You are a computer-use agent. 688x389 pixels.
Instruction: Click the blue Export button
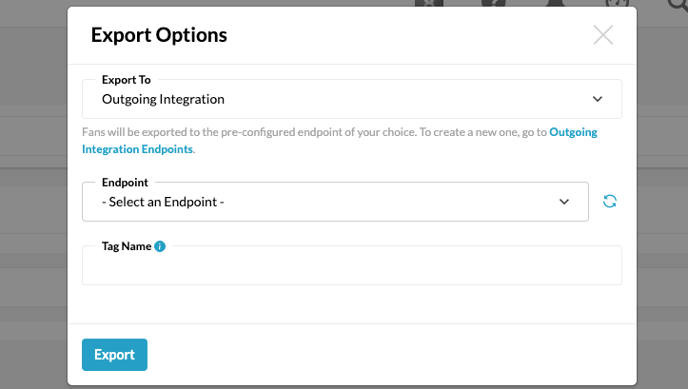[115, 354]
